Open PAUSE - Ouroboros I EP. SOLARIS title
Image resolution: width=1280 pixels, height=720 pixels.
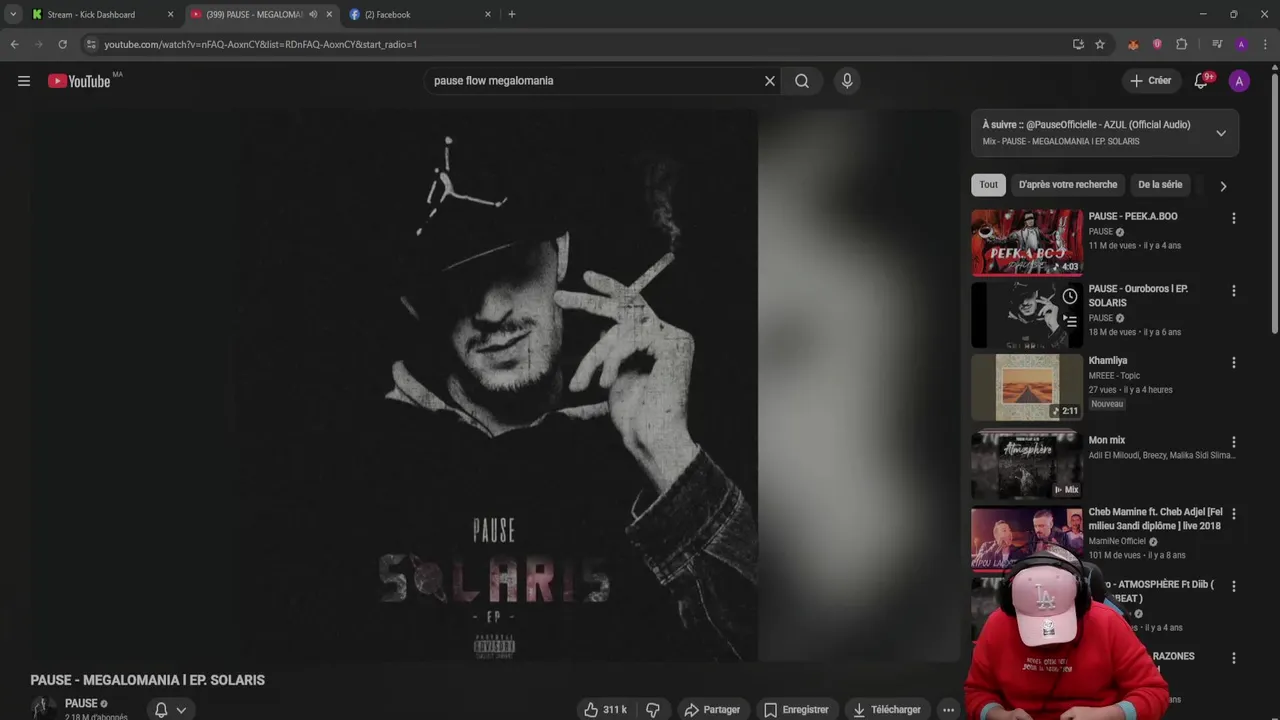click(1138, 296)
